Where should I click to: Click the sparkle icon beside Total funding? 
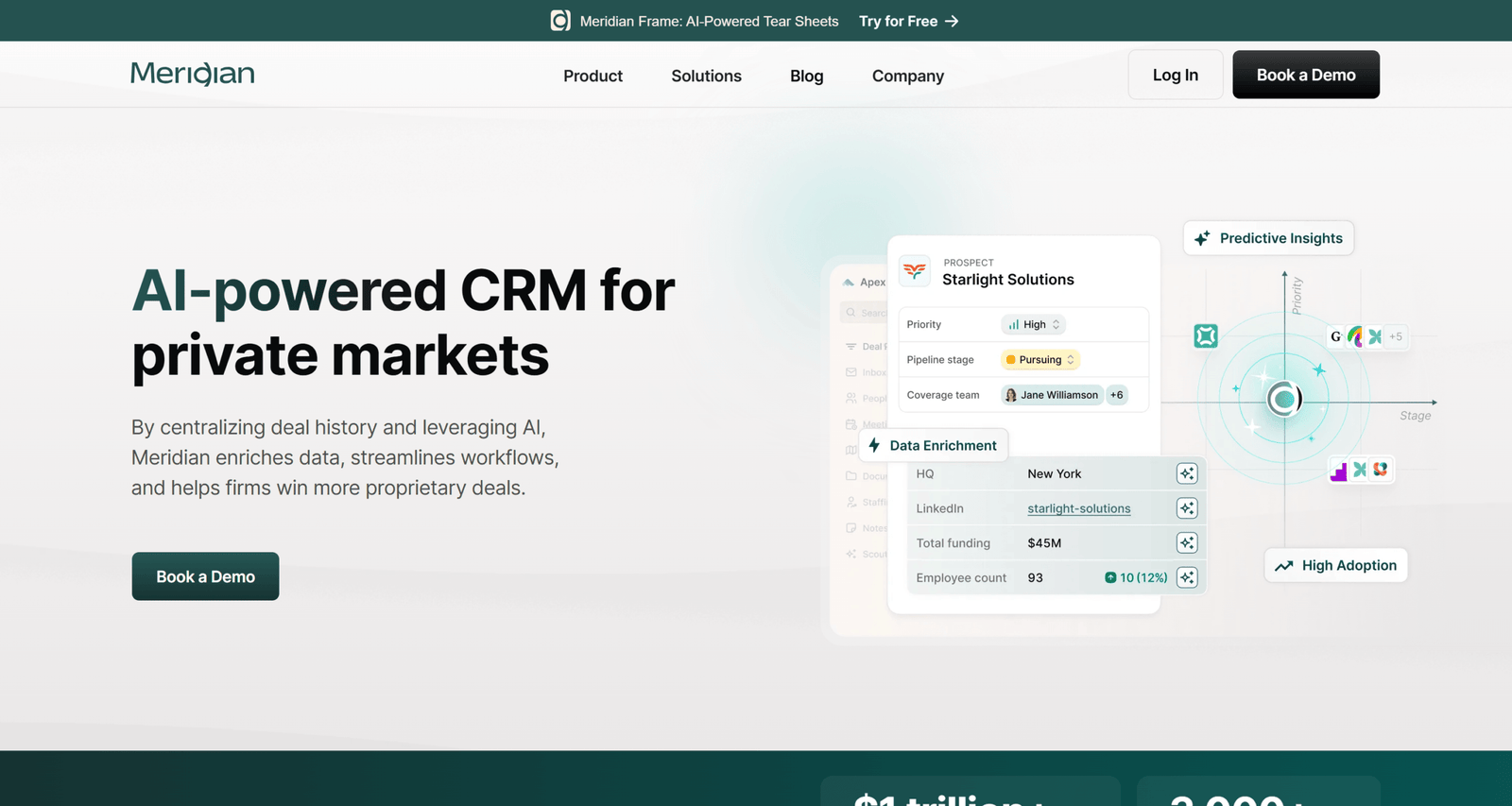(x=1187, y=542)
